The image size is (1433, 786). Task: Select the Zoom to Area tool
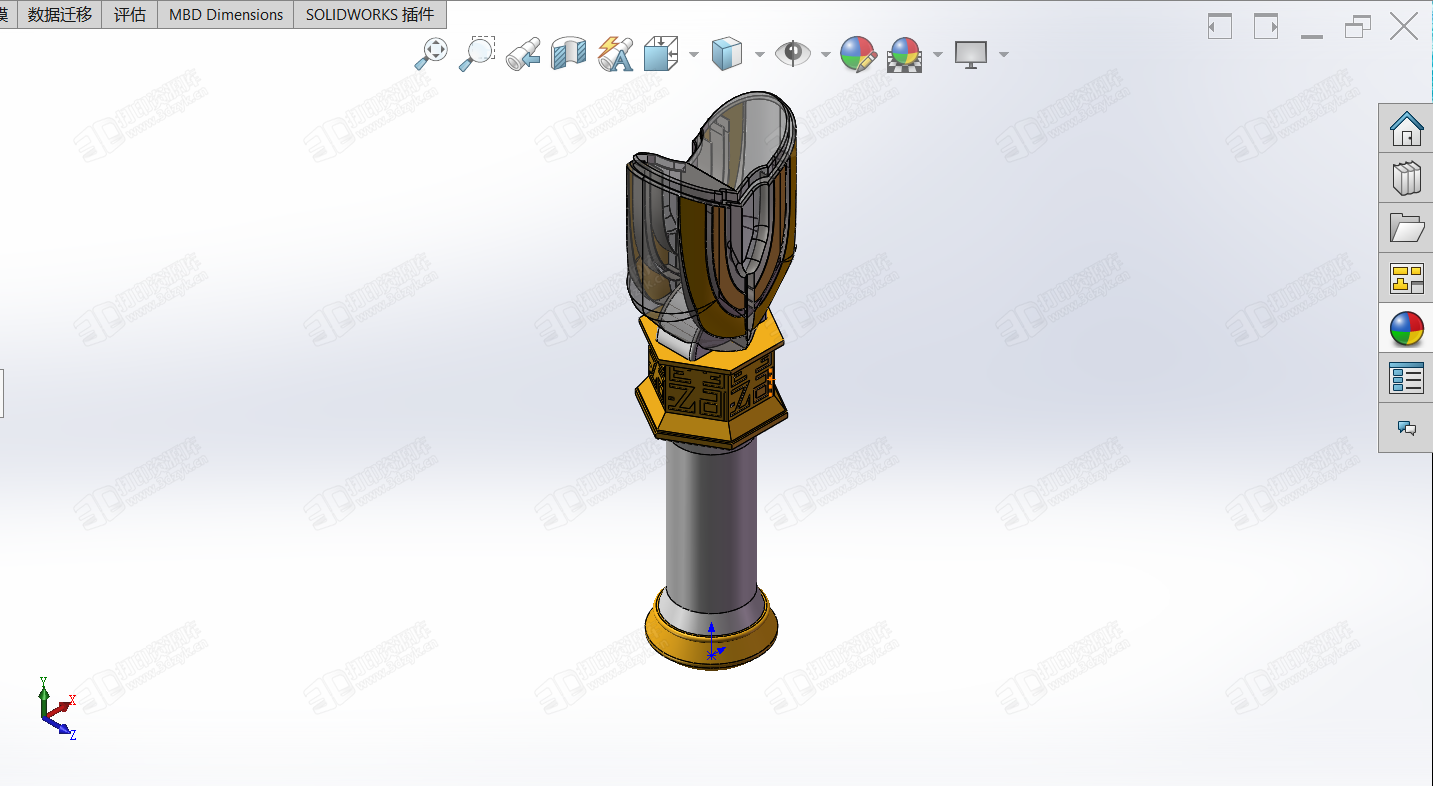point(477,53)
